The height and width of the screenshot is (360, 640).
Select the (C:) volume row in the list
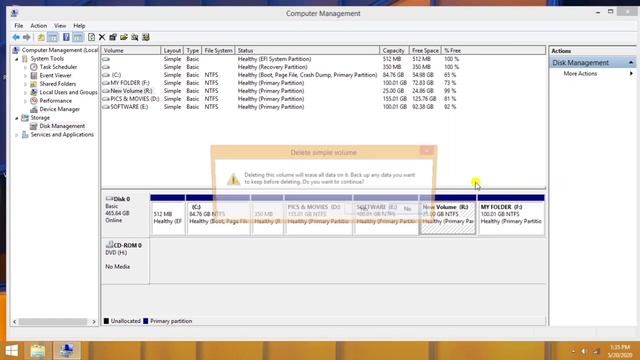pyautogui.click(x=280, y=75)
